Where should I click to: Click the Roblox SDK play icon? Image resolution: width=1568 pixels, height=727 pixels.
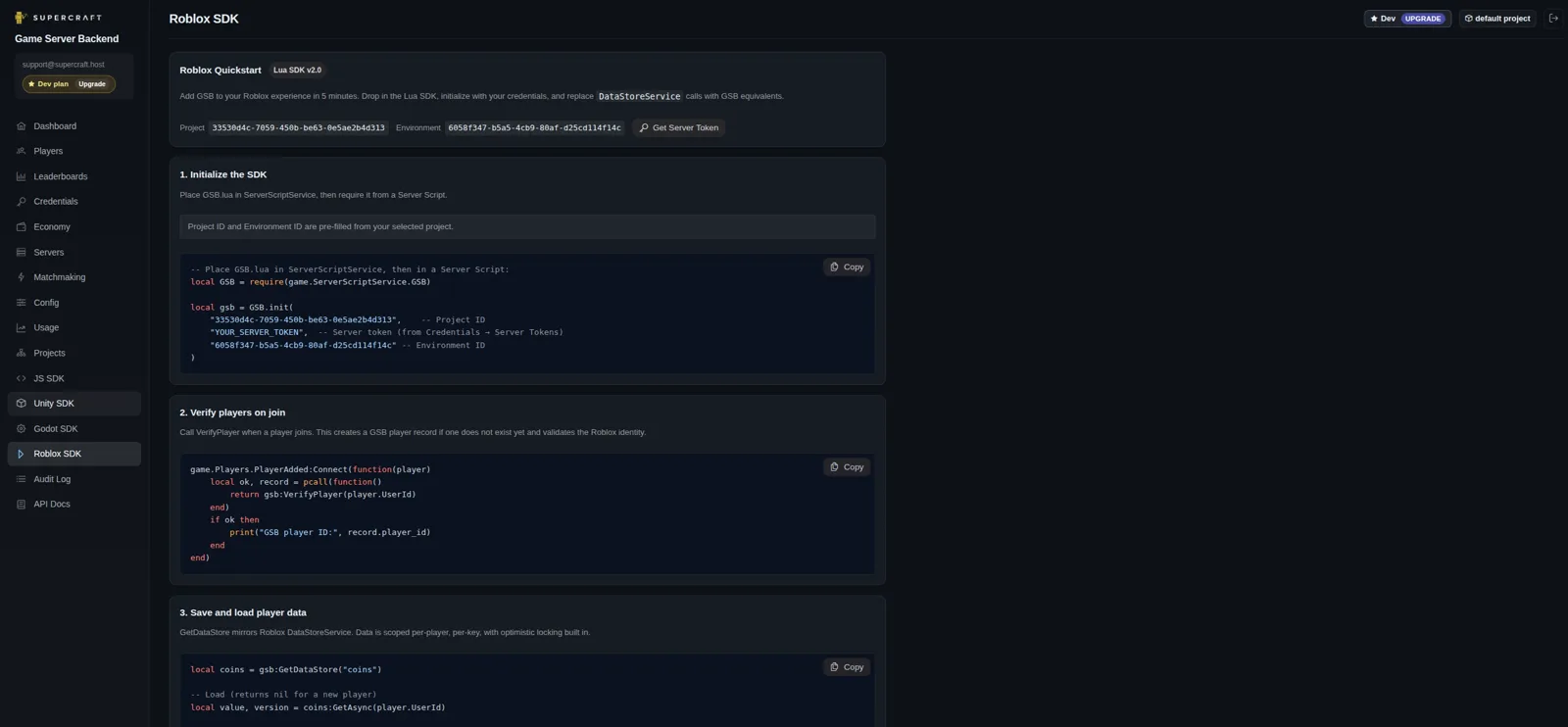20,454
